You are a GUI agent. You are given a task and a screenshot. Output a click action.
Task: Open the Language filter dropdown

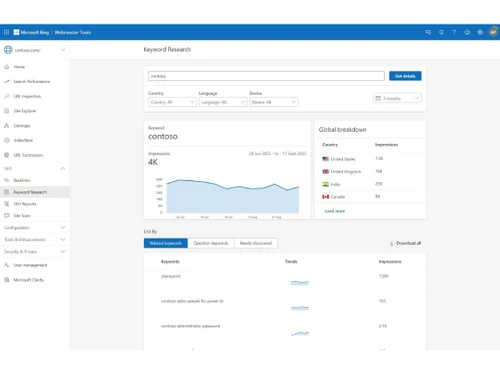[223, 102]
